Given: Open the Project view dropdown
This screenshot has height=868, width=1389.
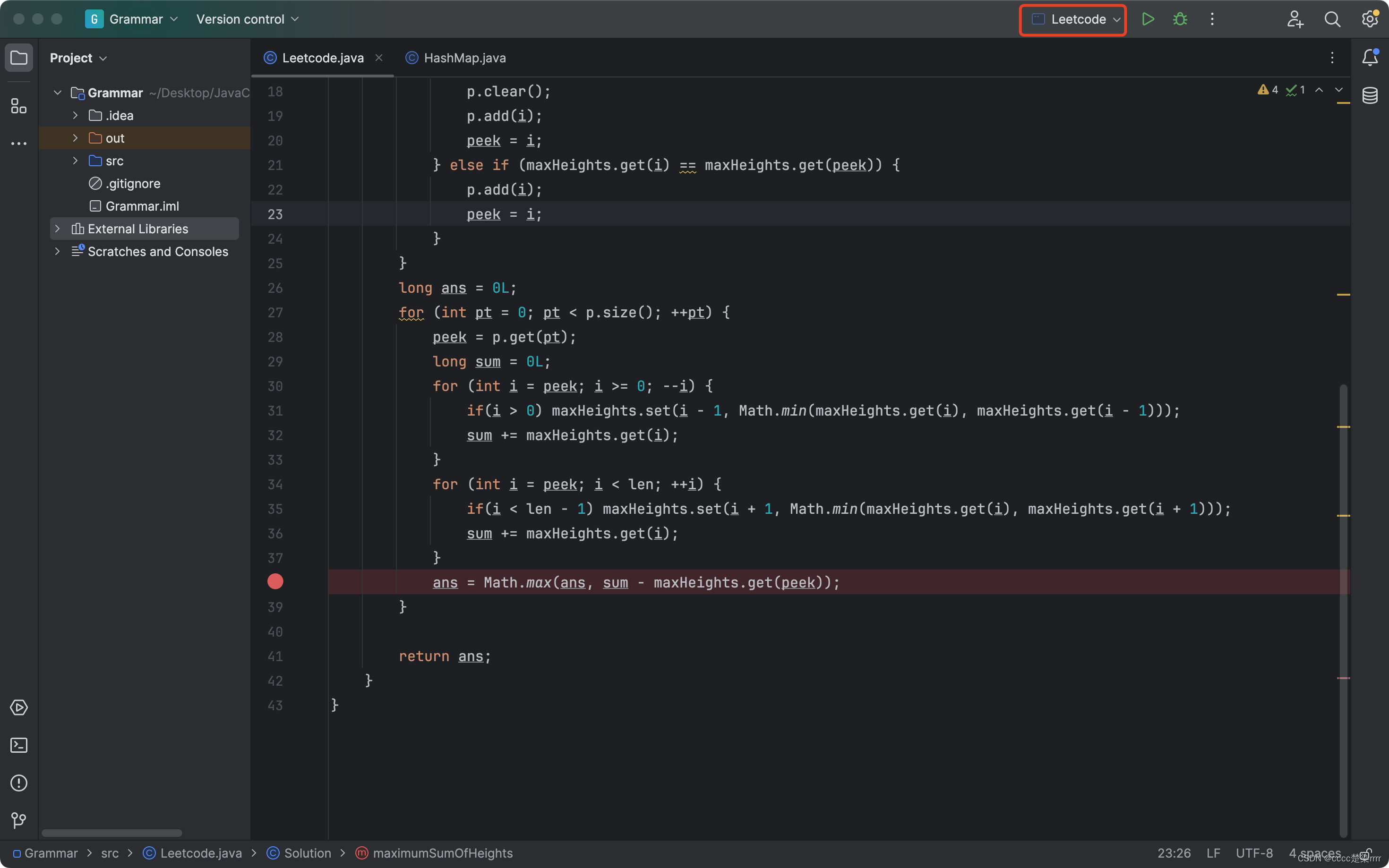Looking at the screenshot, I should coord(78,58).
